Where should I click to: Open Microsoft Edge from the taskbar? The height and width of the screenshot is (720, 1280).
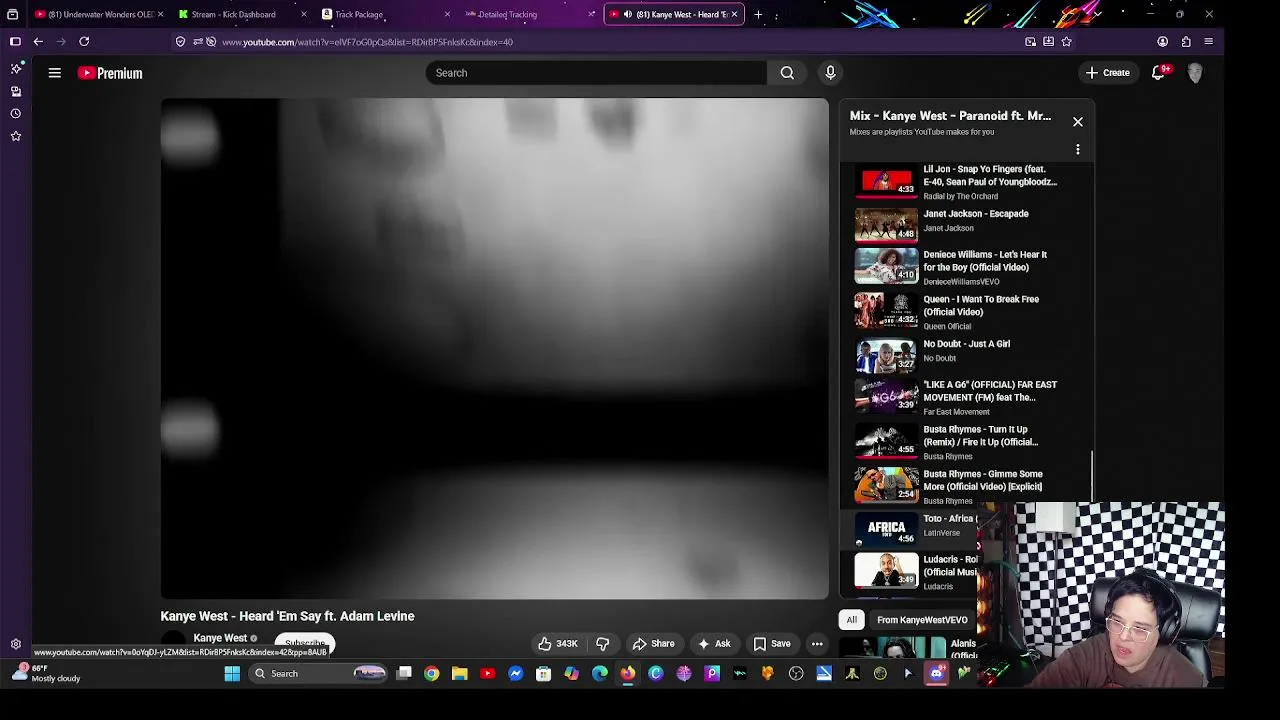600,674
